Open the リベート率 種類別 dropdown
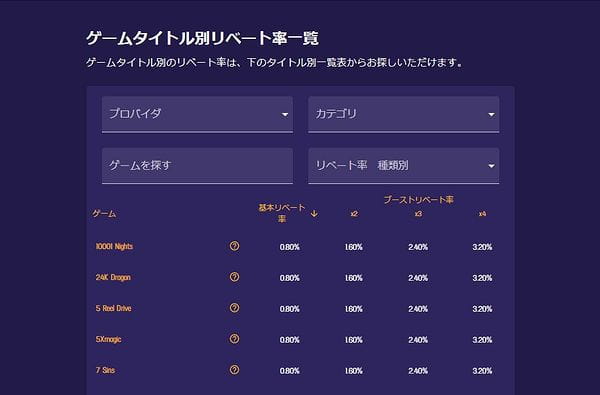This screenshot has width=600, height=395. click(404, 166)
